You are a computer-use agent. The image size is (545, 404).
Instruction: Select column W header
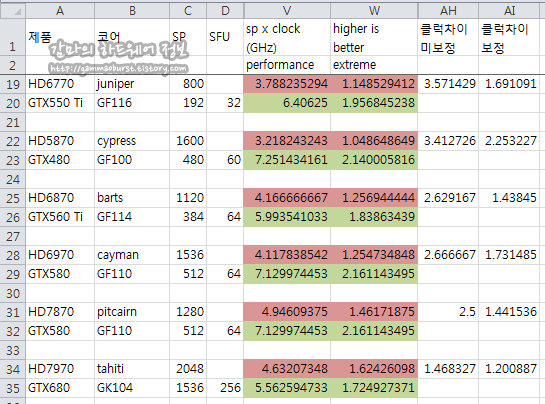click(374, 11)
